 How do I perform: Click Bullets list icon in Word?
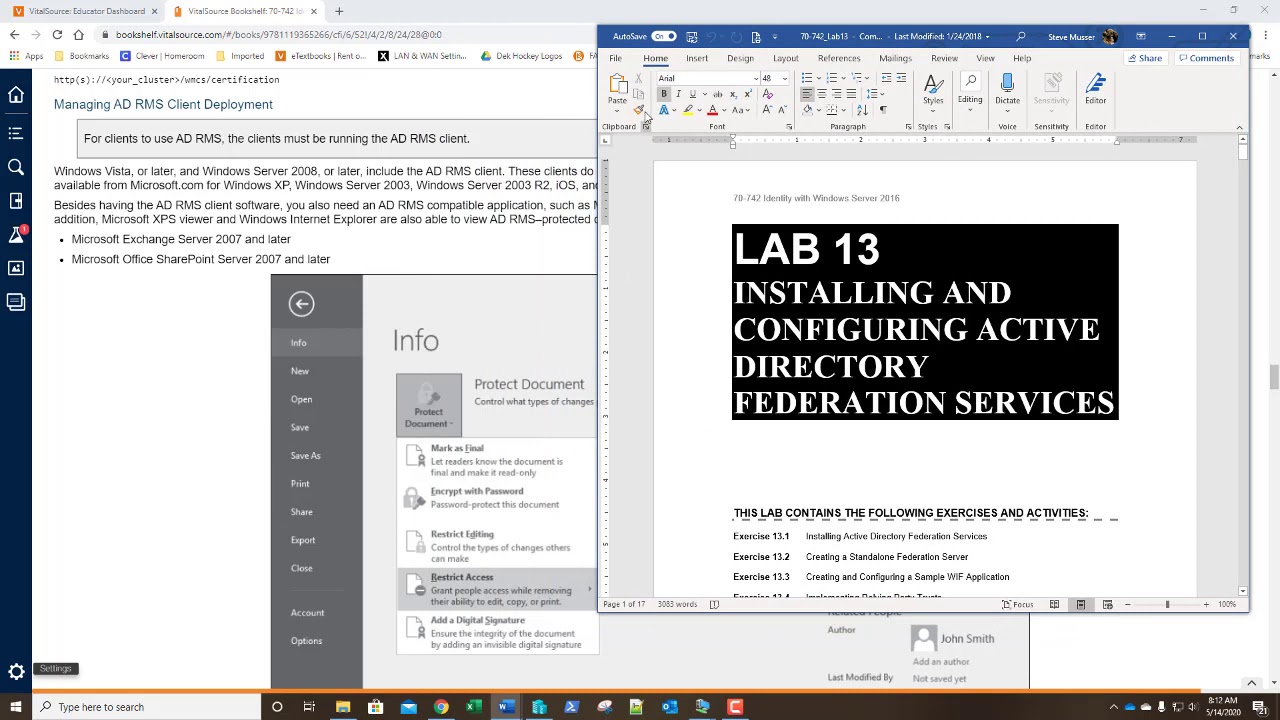tap(807, 78)
